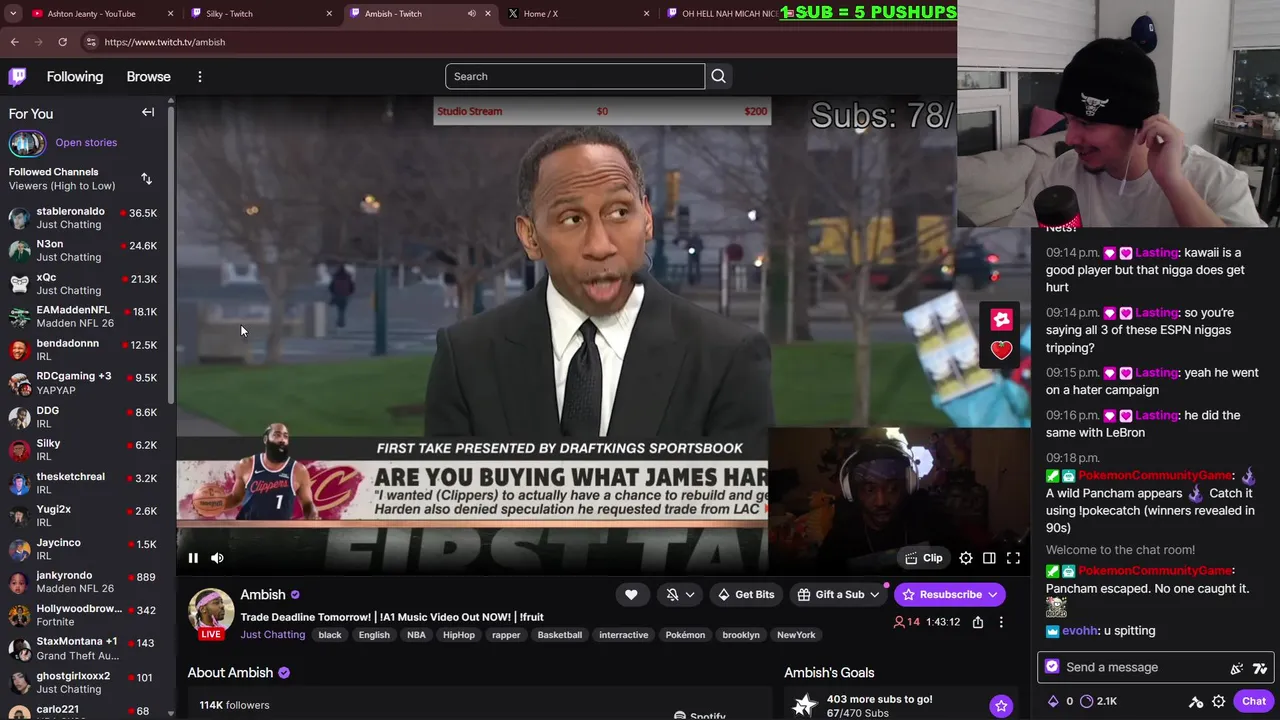
Task: Open the Browse tab
Action: 148,77
